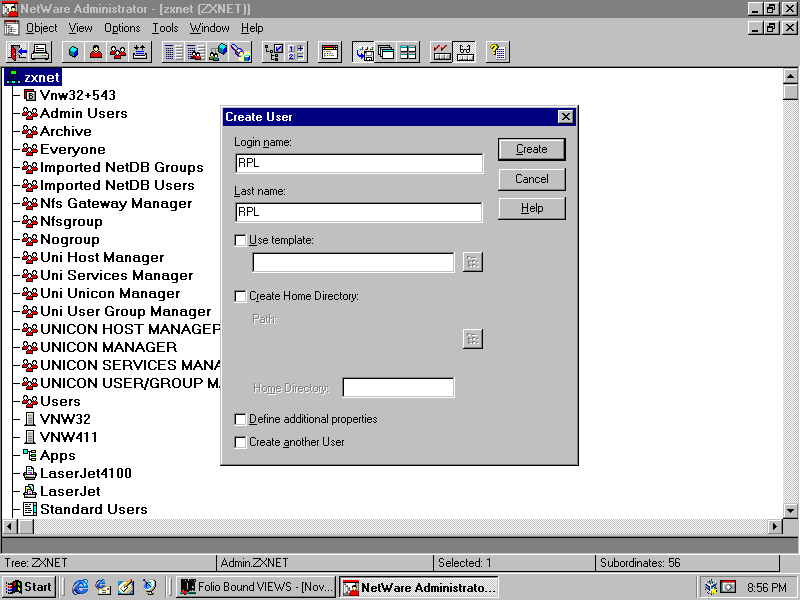Select the Everyone group
Image resolution: width=800 pixels, height=600 pixels.
[64, 149]
